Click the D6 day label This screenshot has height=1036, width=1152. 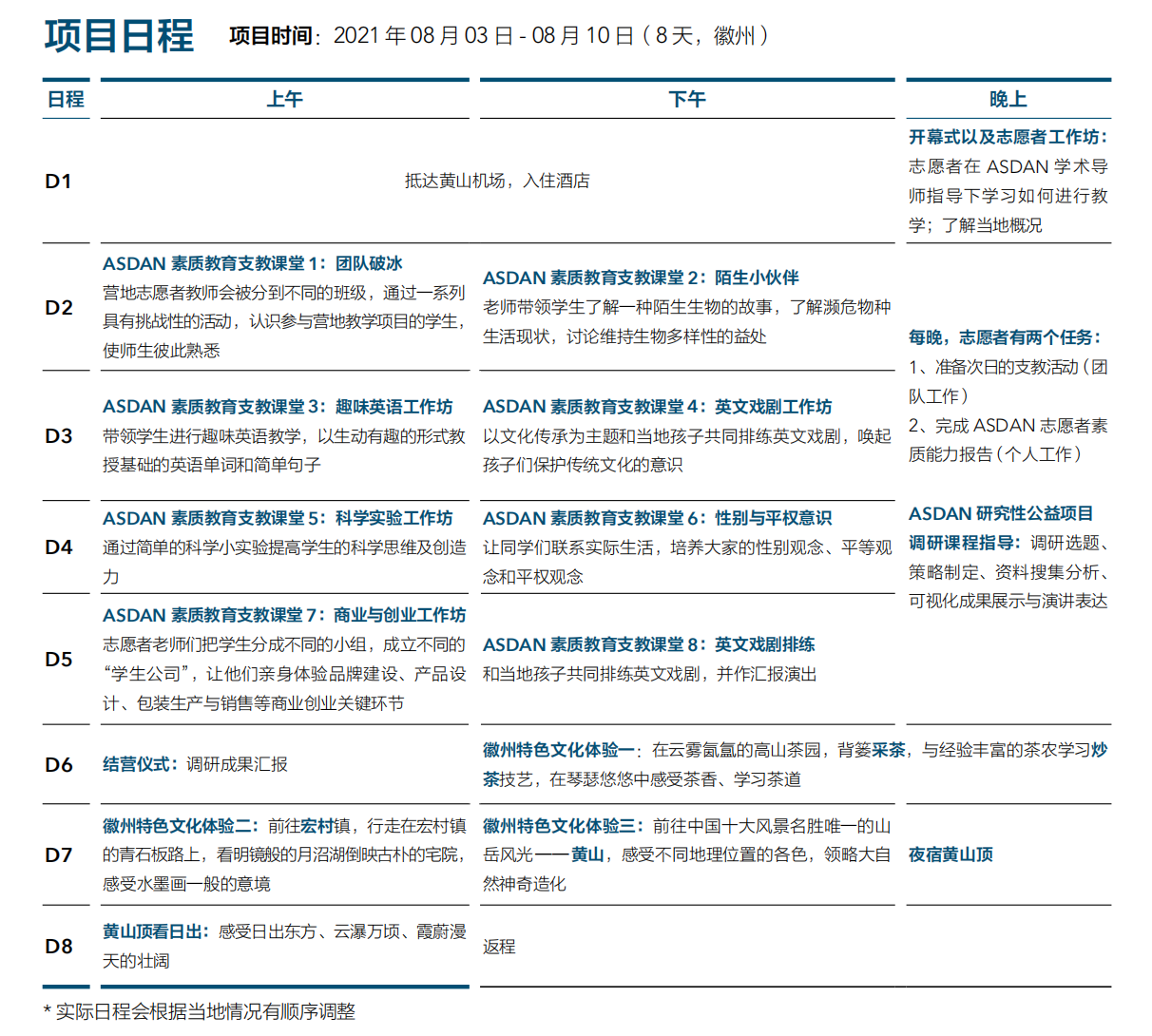click(59, 764)
